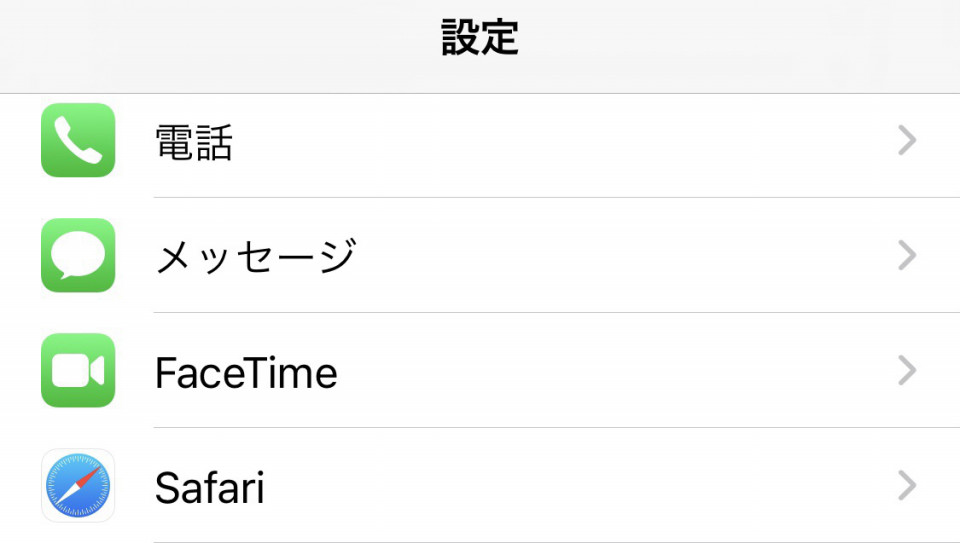Open the メッセージ settings entry
Image resolution: width=960 pixels, height=543 pixels.
point(256,256)
